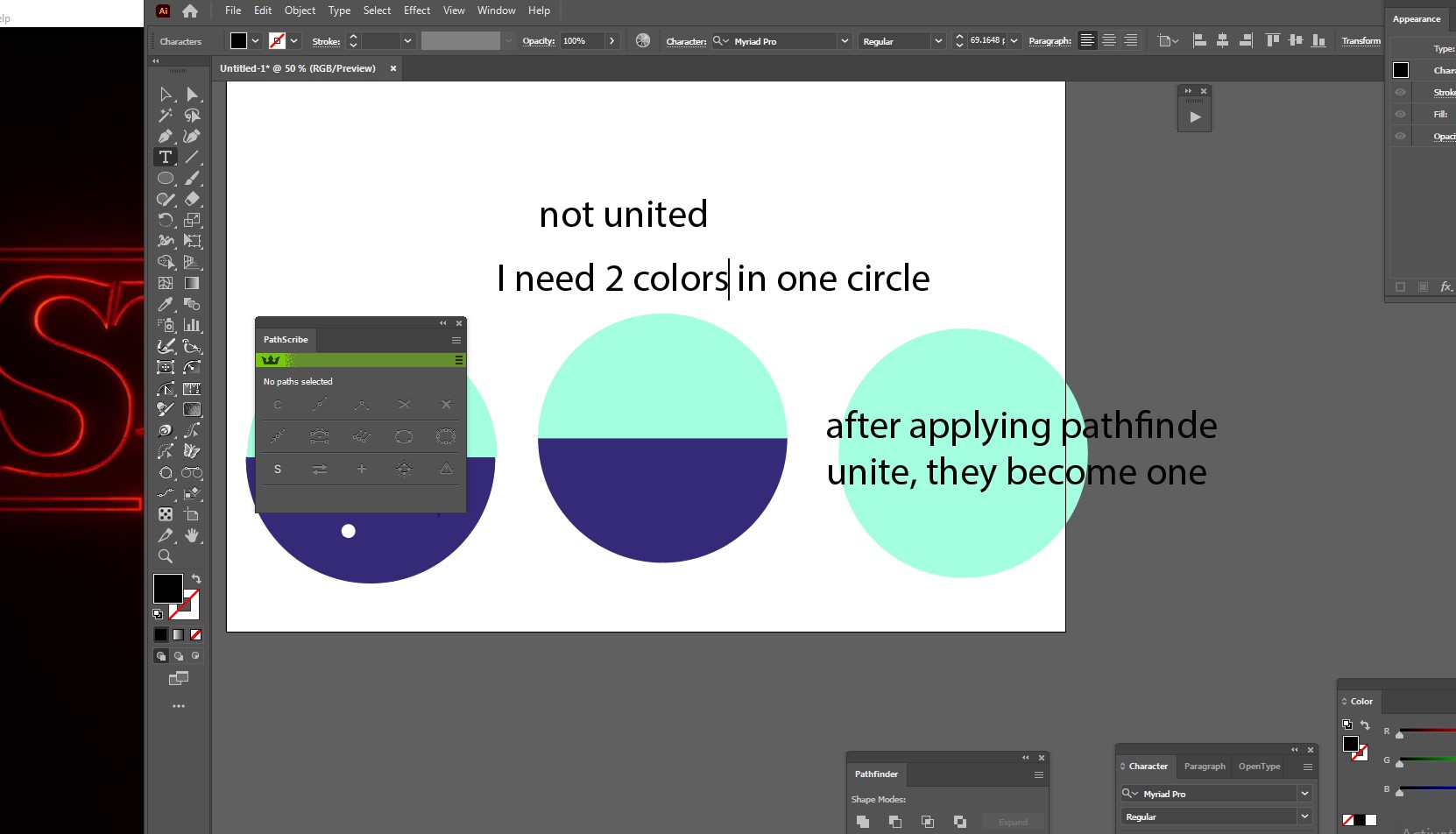Select the Column Graph tool
This screenshot has height=834, width=1456.
(192, 325)
